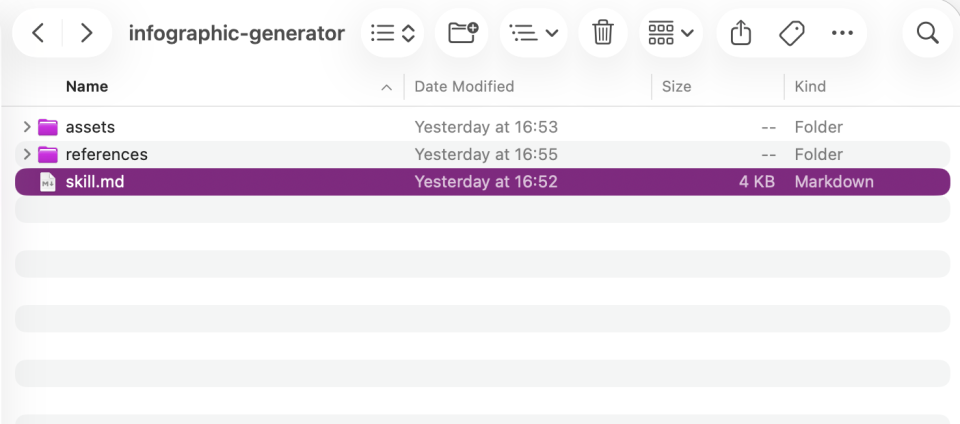Sort by Name column

87,87
